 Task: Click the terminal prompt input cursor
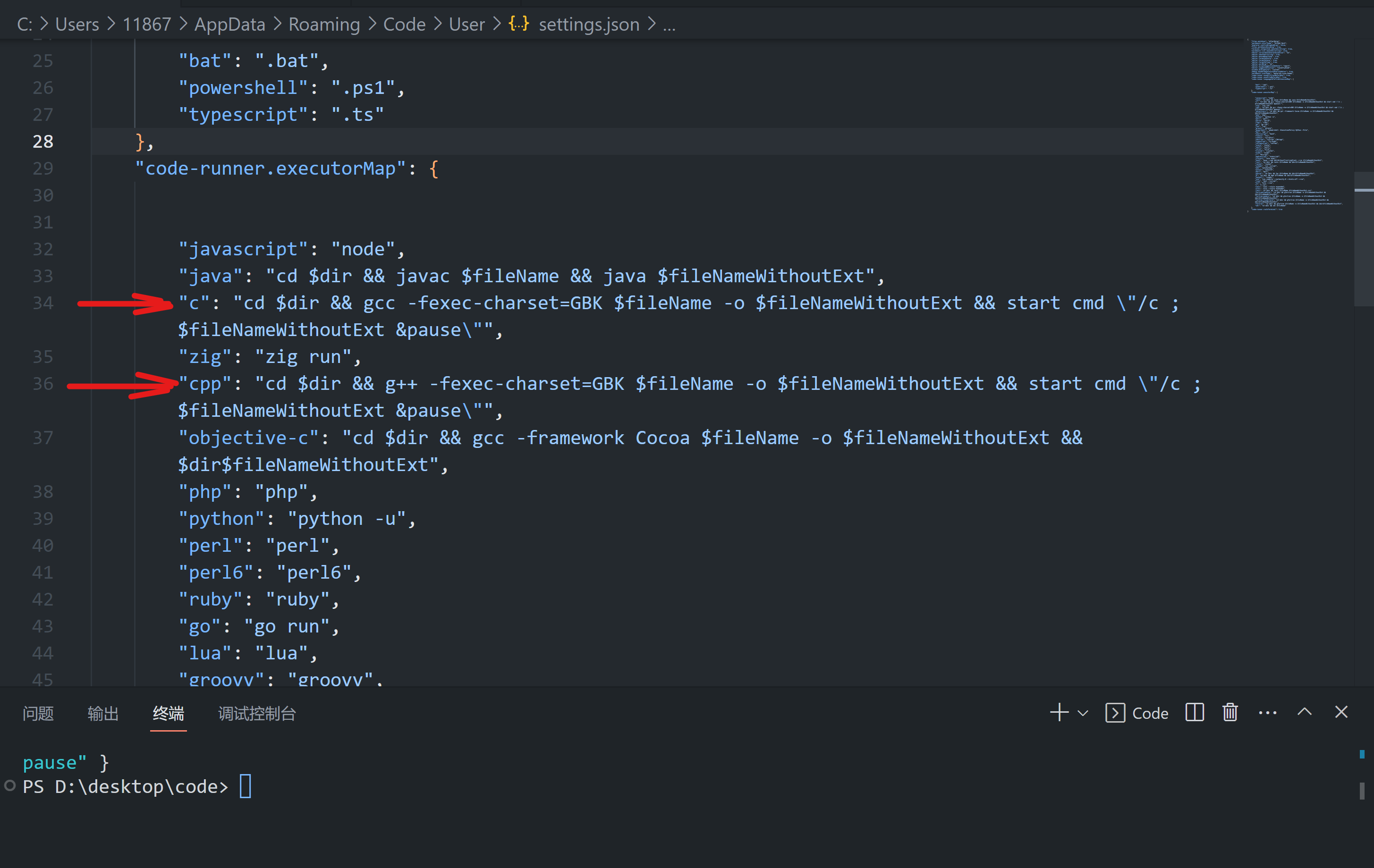coord(246,786)
